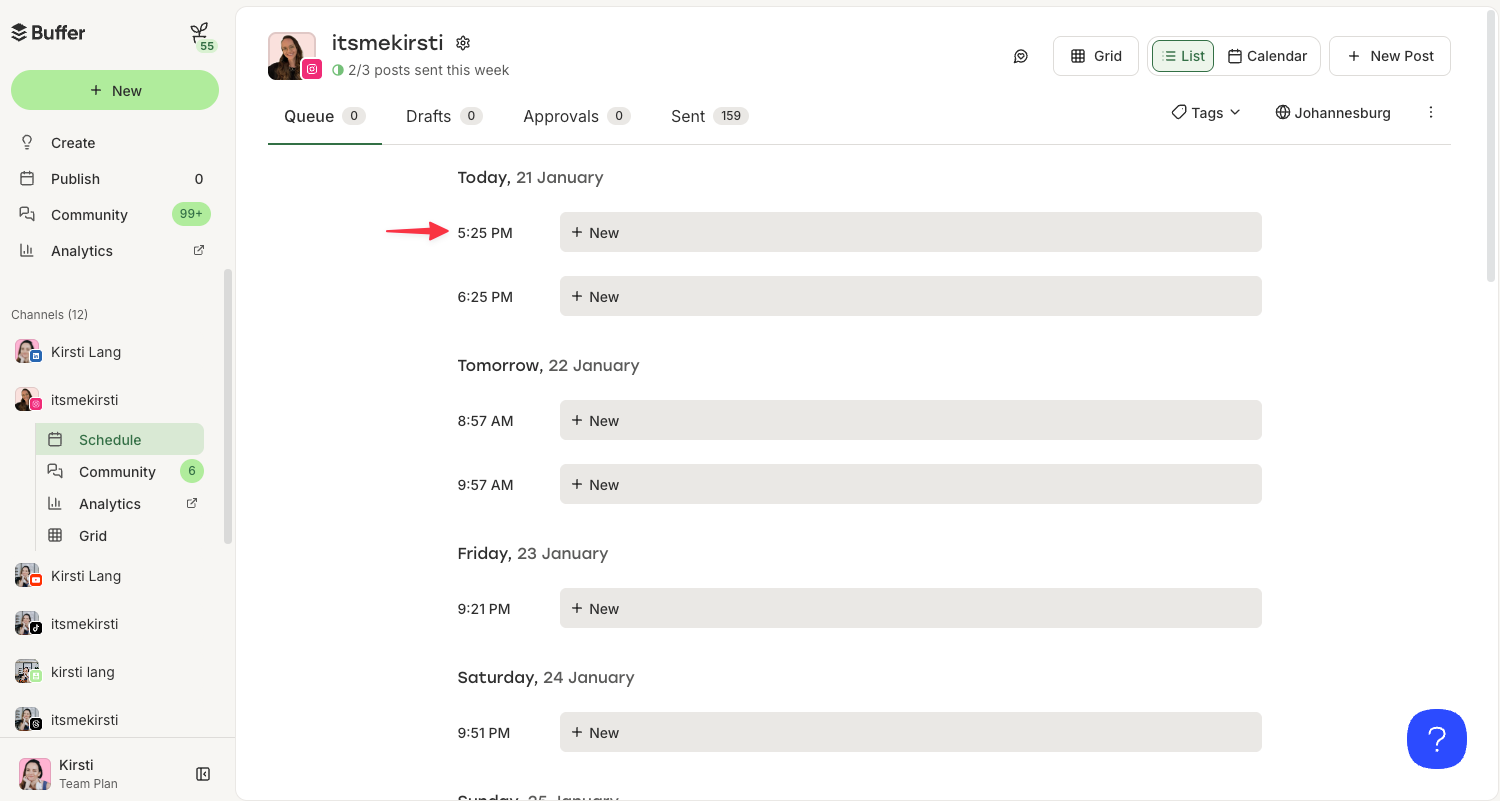Click the New Post button
1500x801 pixels.
[x=1390, y=56]
